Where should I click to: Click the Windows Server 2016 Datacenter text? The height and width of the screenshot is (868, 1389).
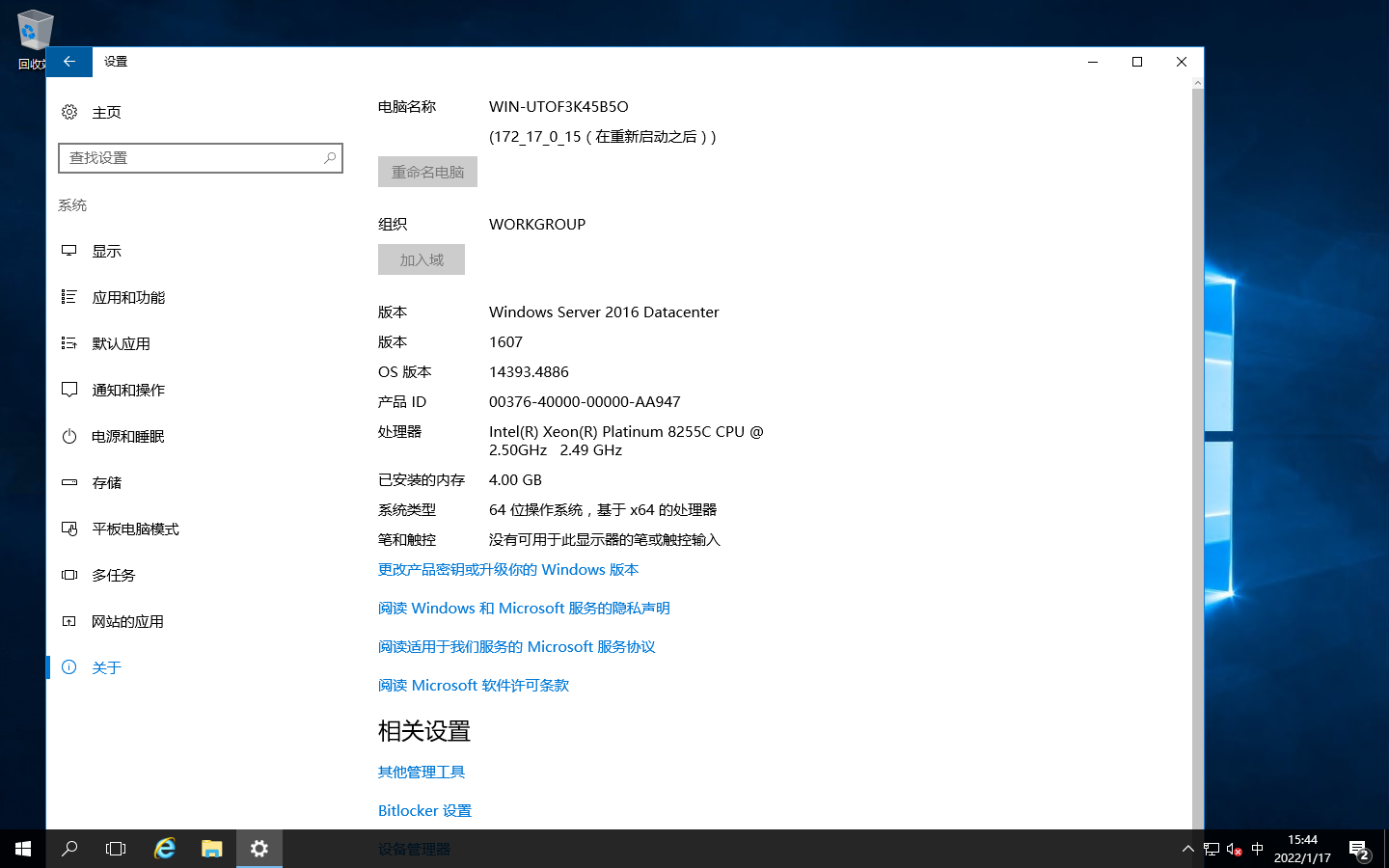(x=604, y=312)
